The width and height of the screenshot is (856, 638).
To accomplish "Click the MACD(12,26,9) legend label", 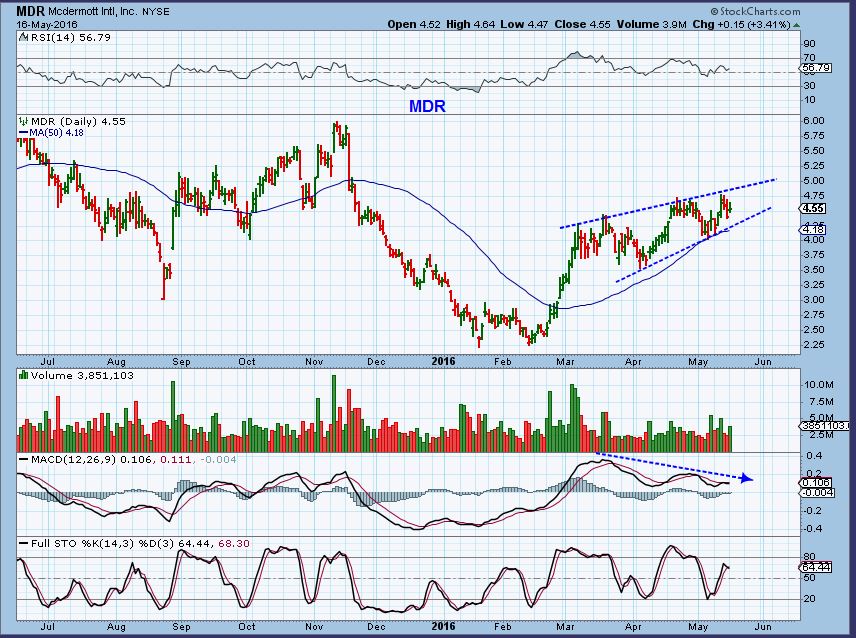I will pos(73,460).
